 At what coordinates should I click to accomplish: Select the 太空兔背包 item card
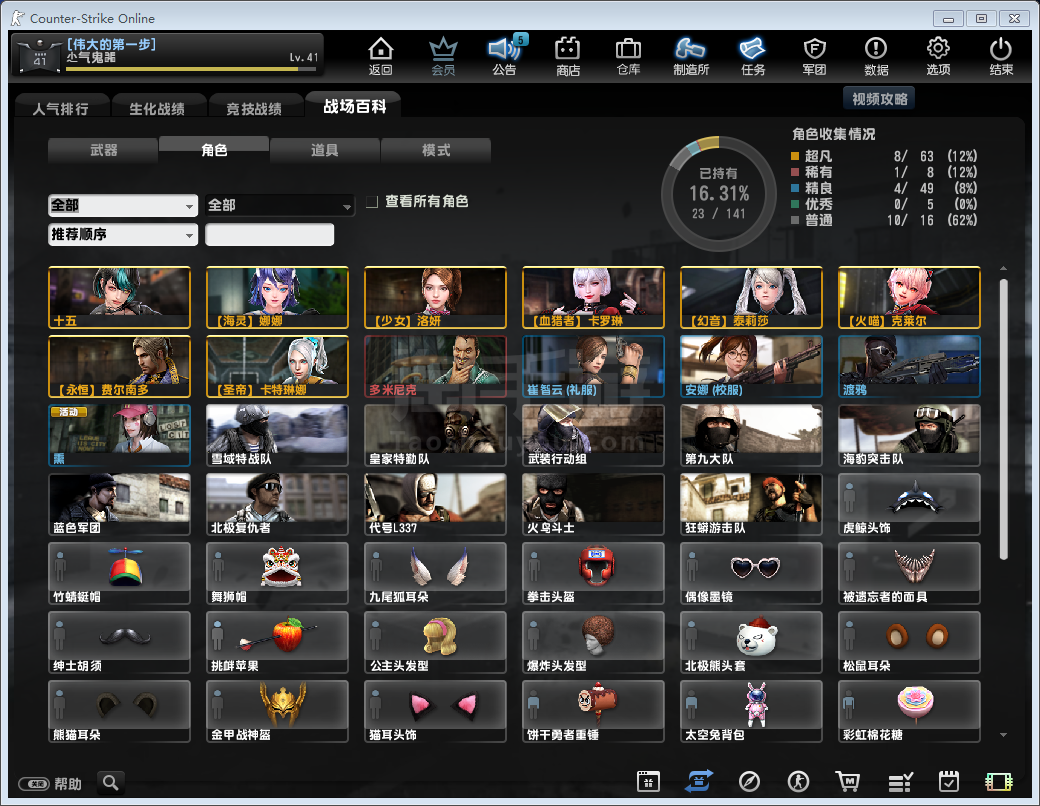coord(751,712)
